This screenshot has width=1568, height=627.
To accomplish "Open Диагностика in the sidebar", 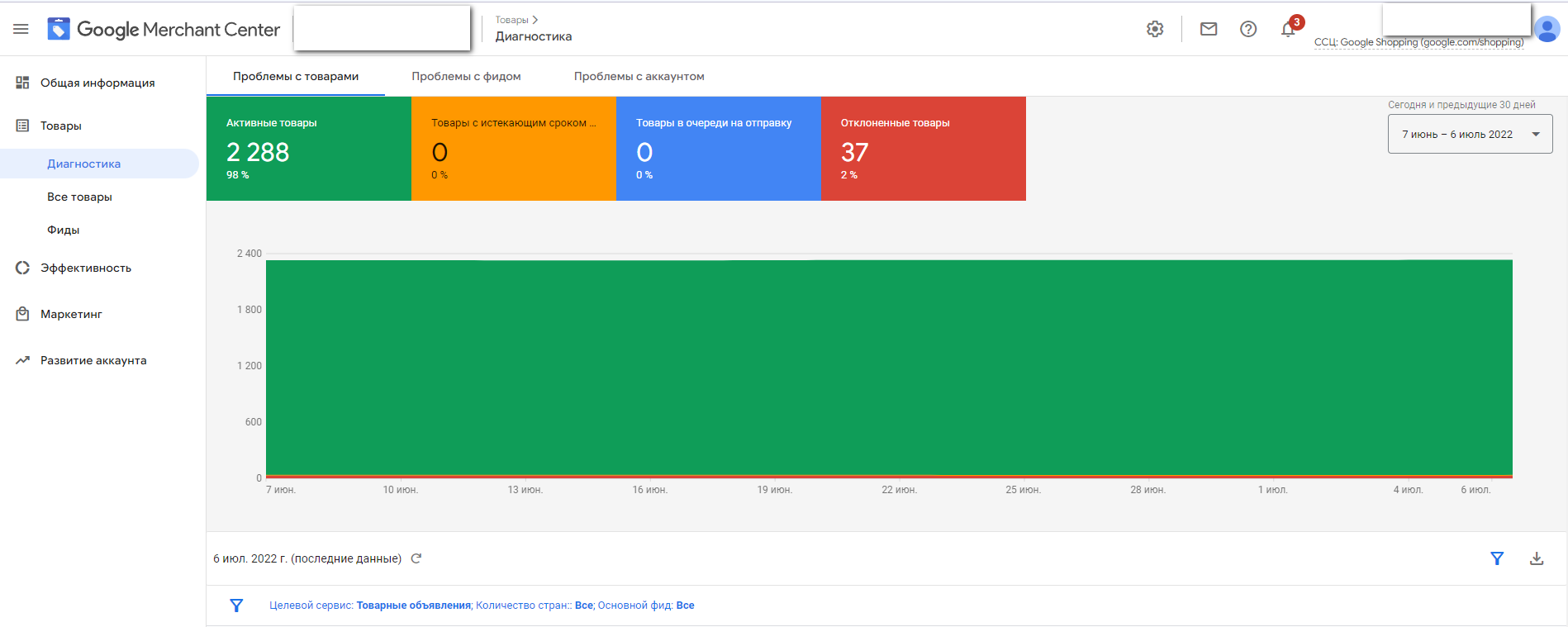I will 99,164.
